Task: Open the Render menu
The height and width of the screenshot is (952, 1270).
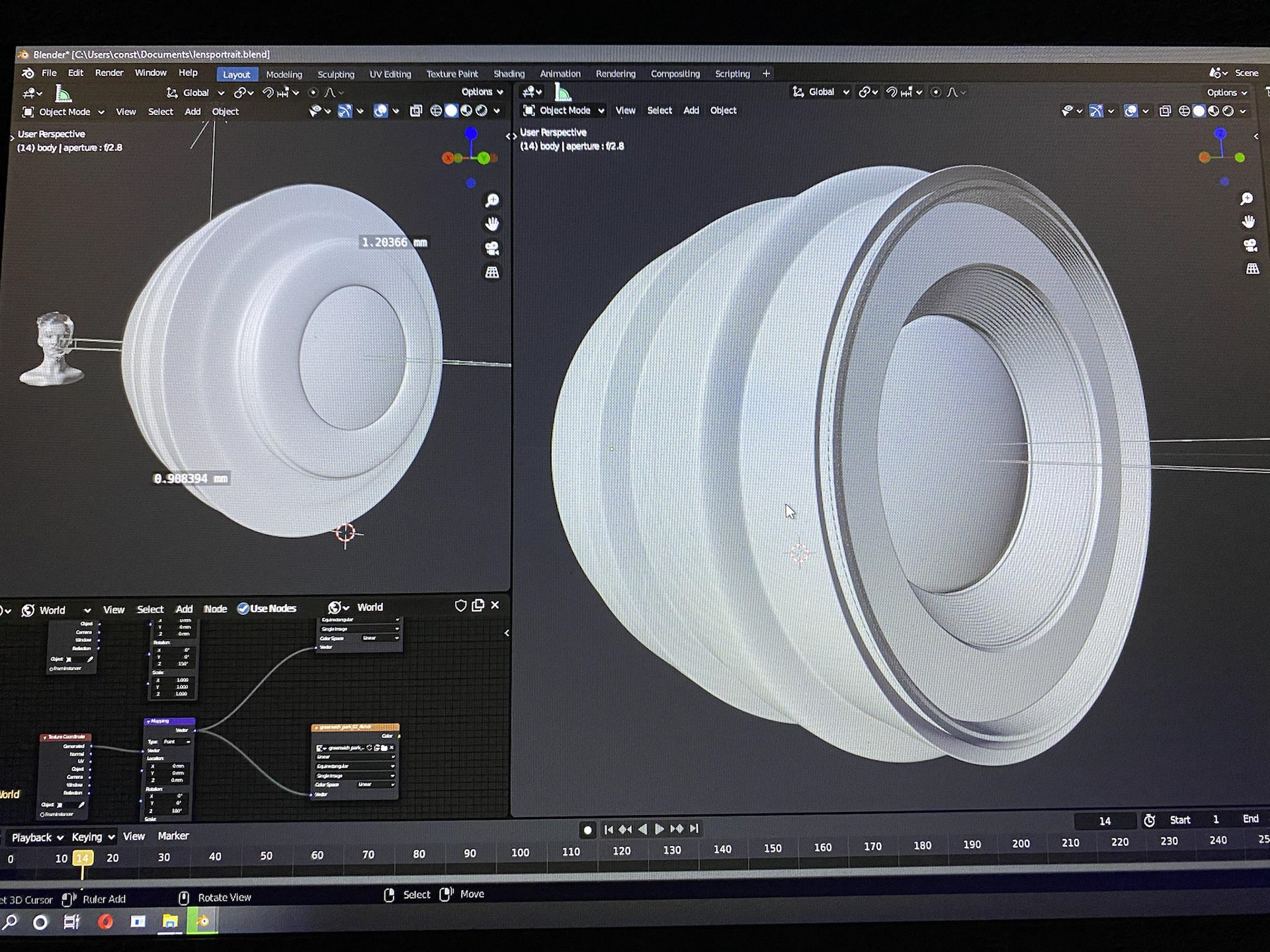Action: tap(109, 73)
